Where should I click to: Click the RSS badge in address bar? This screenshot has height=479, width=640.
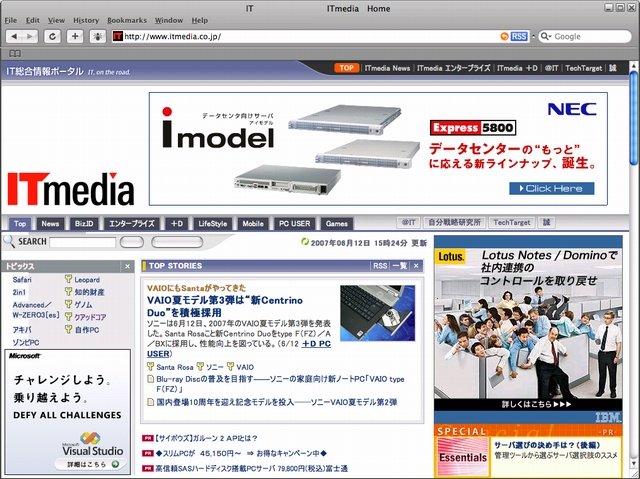(x=519, y=36)
